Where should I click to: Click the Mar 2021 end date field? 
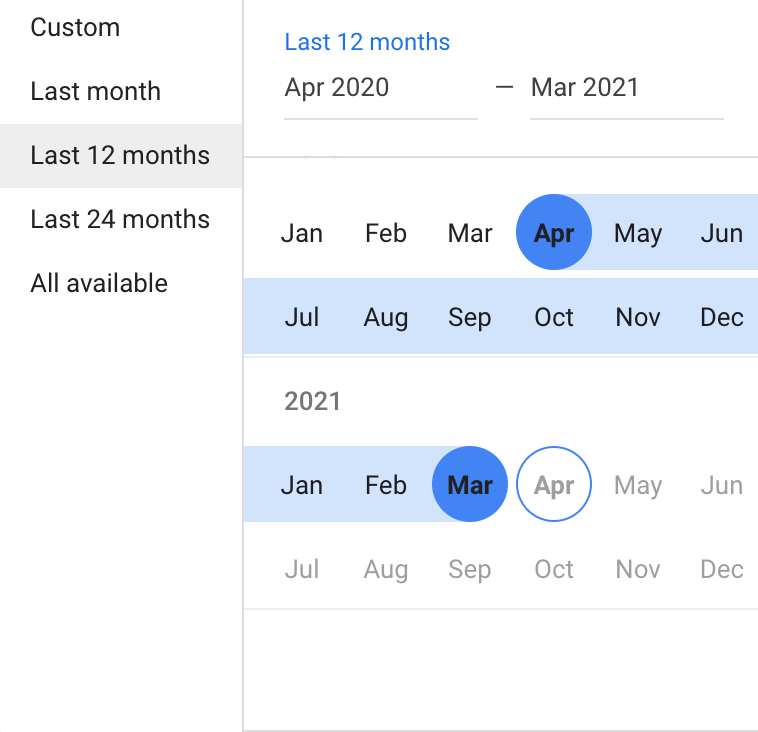pos(626,88)
